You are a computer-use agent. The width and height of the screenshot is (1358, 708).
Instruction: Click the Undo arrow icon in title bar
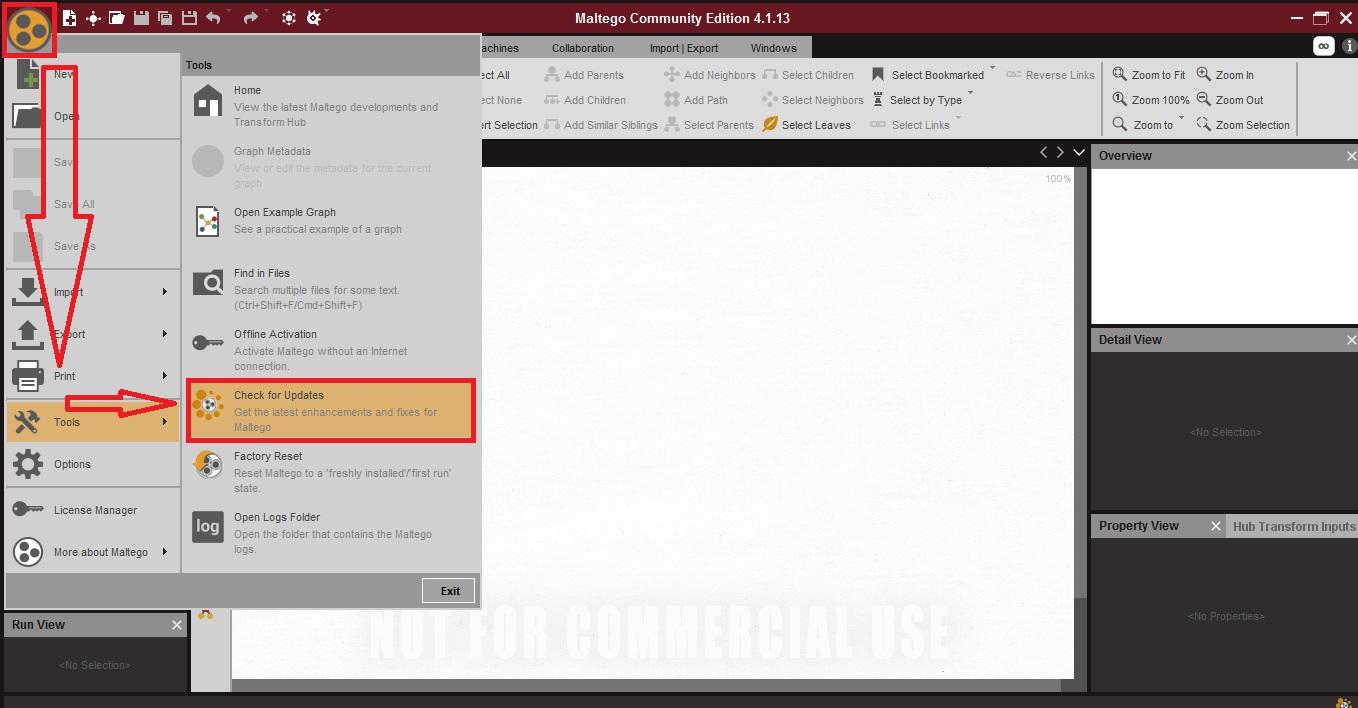click(213, 18)
